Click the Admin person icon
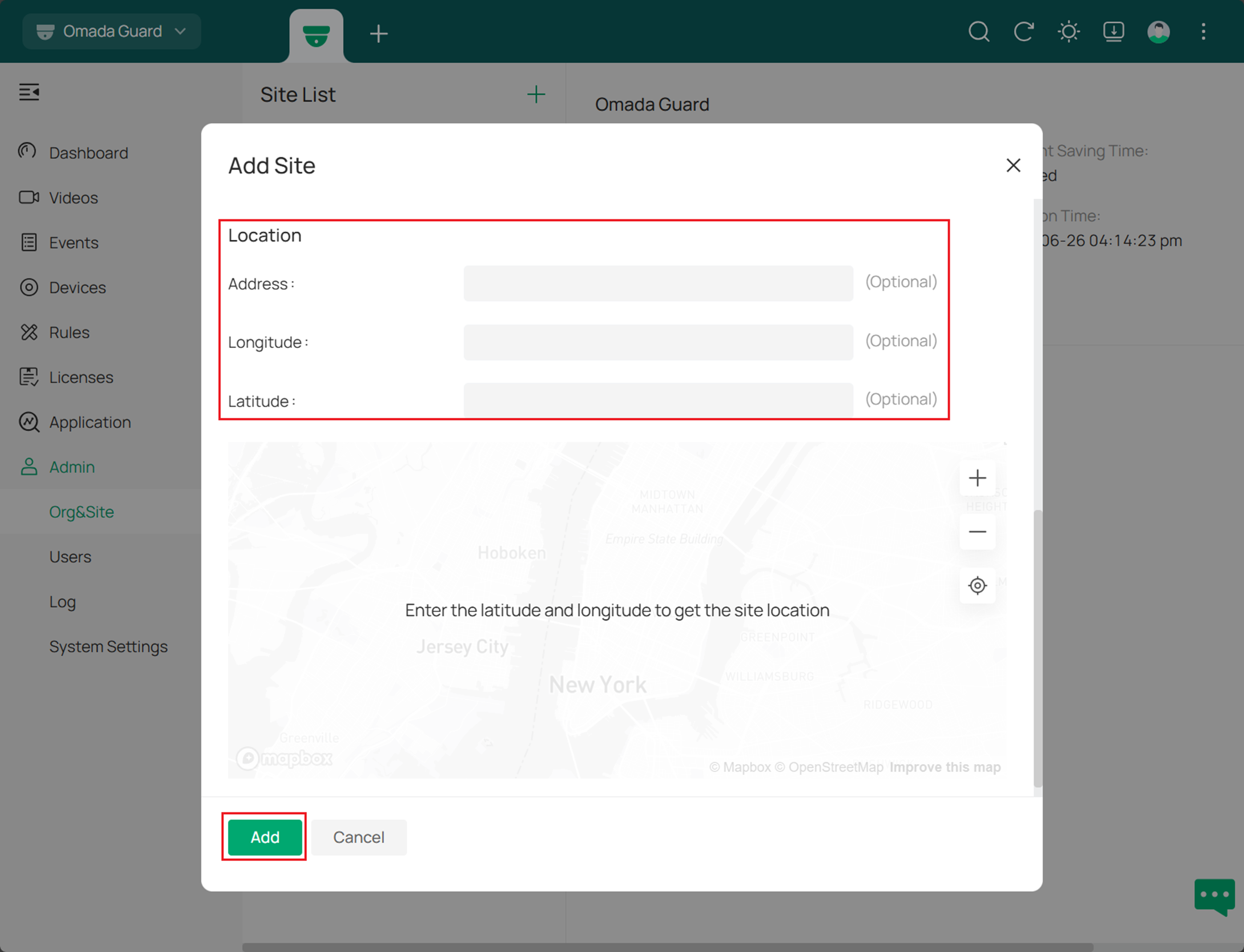 [29, 466]
